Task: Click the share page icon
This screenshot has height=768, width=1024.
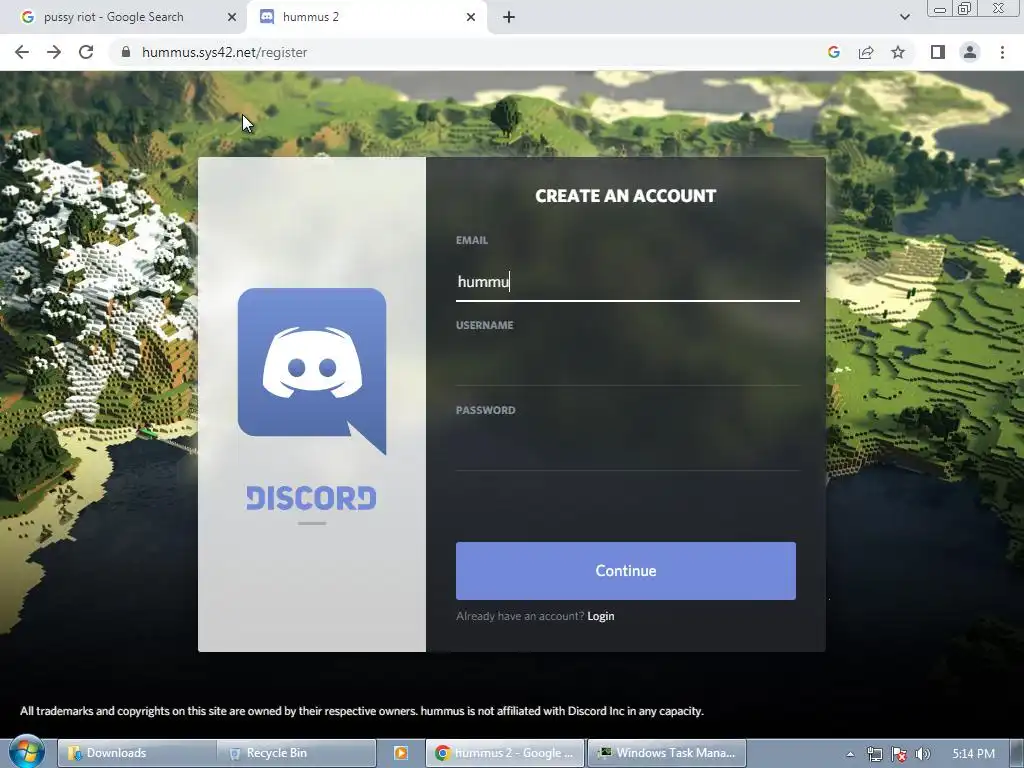Action: 866,52
